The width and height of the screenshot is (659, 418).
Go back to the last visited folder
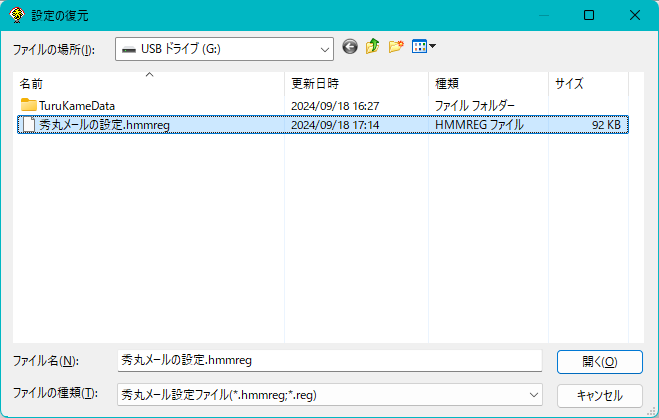[350, 47]
